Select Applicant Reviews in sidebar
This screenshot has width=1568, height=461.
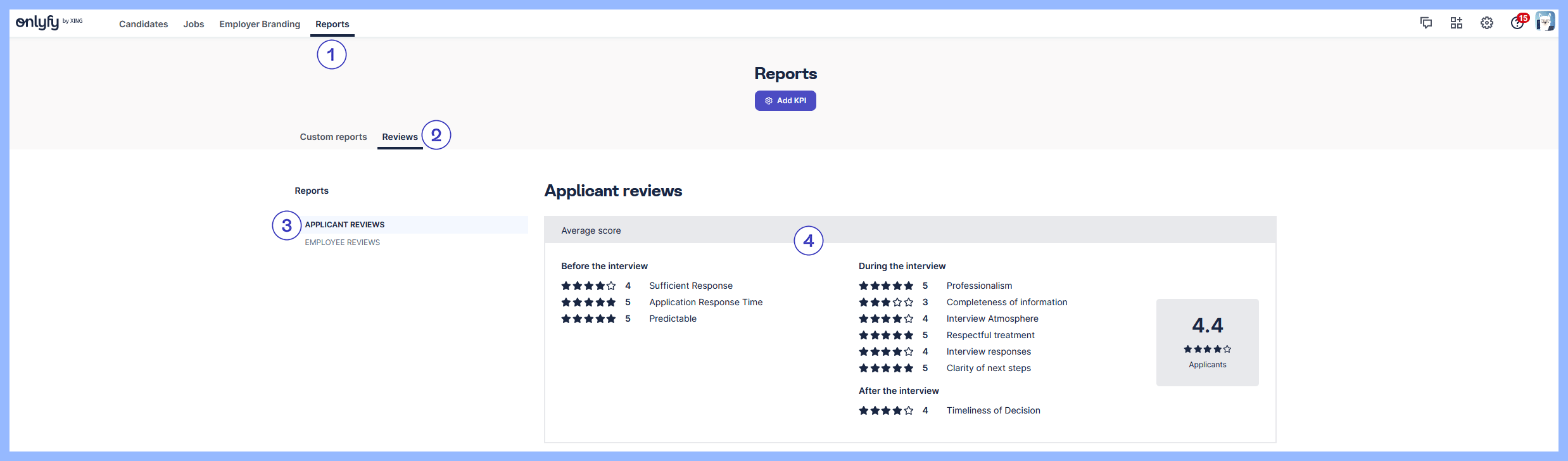[x=345, y=225]
